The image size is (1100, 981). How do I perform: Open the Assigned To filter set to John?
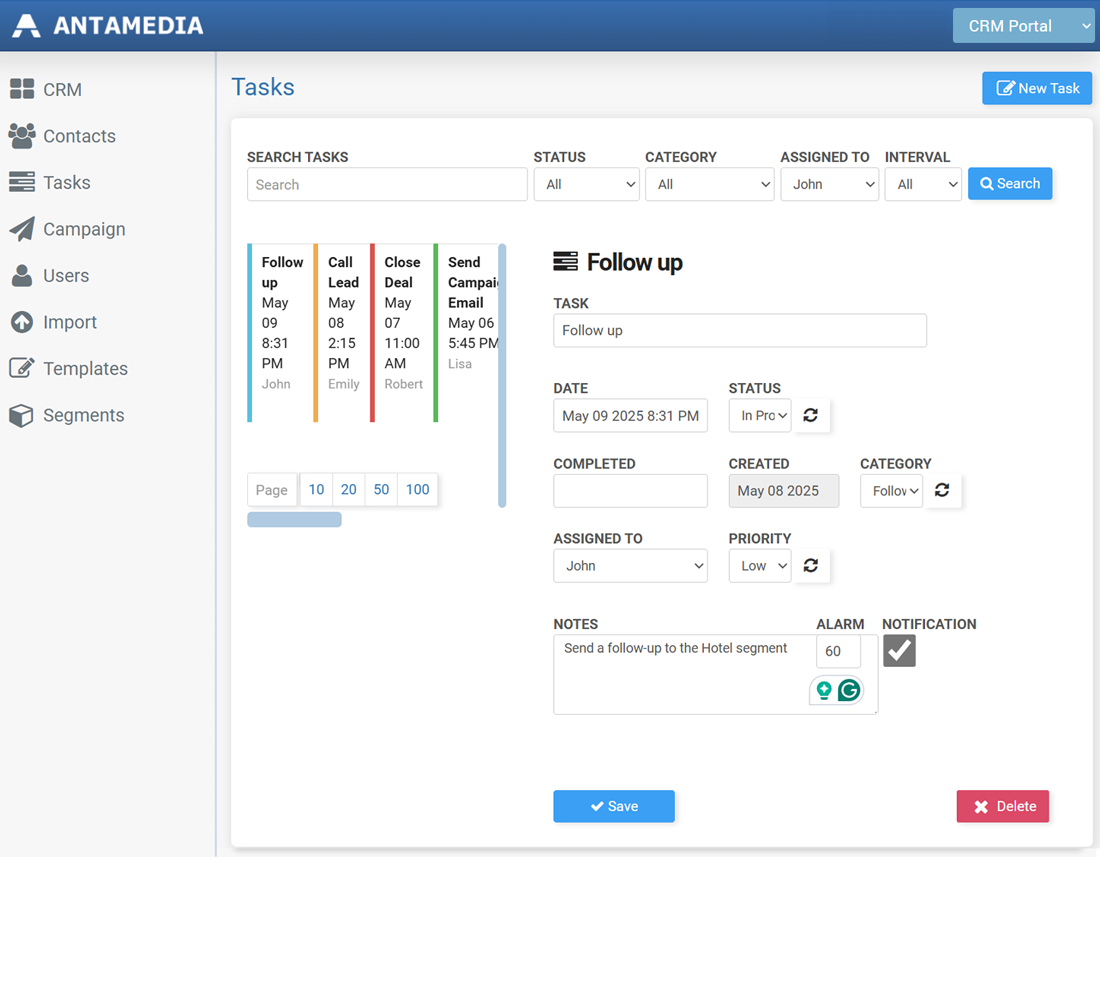click(829, 184)
